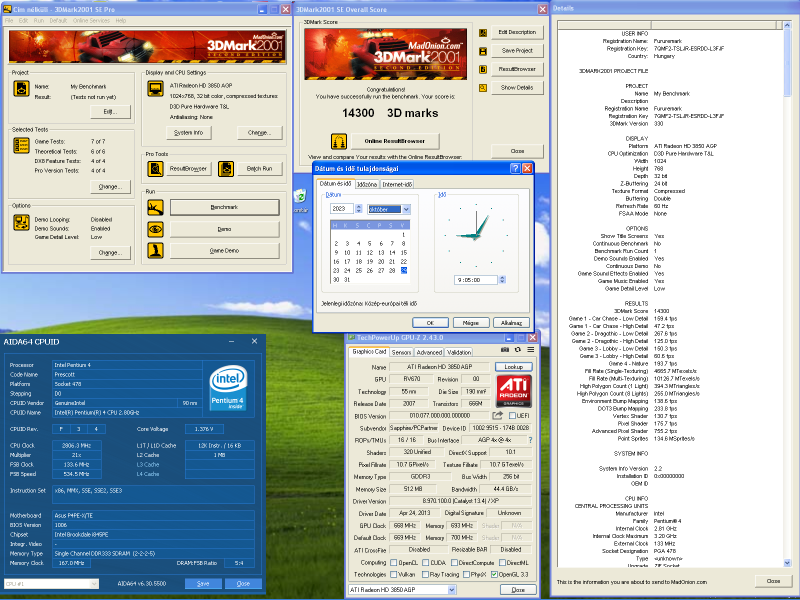Screen dimensions: 800x600
Task: Open the Online Services menu in 3DMark2001
Action: 91,21
